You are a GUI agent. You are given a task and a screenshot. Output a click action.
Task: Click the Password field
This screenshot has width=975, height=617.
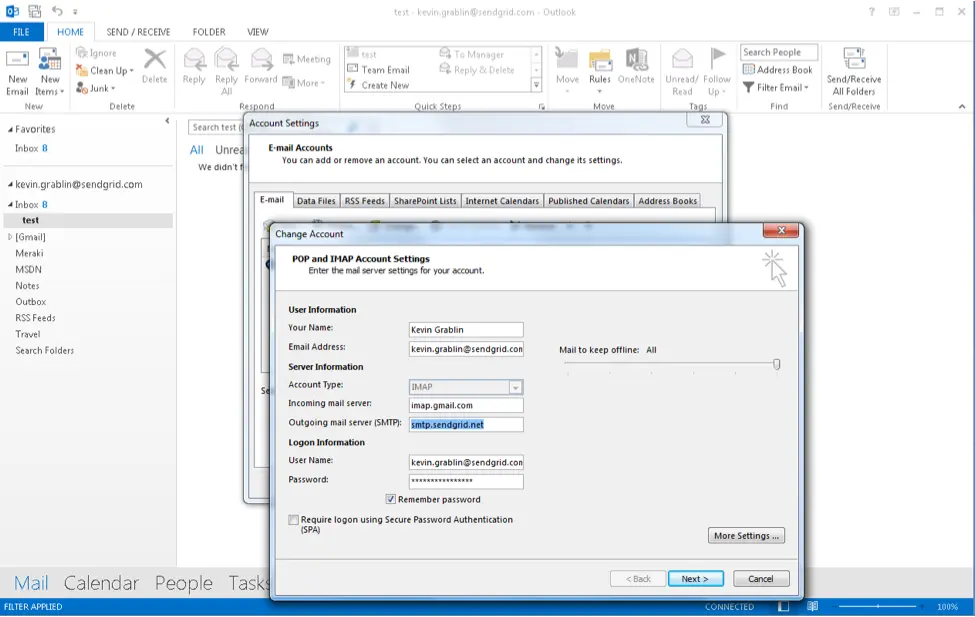pos(466,481)
